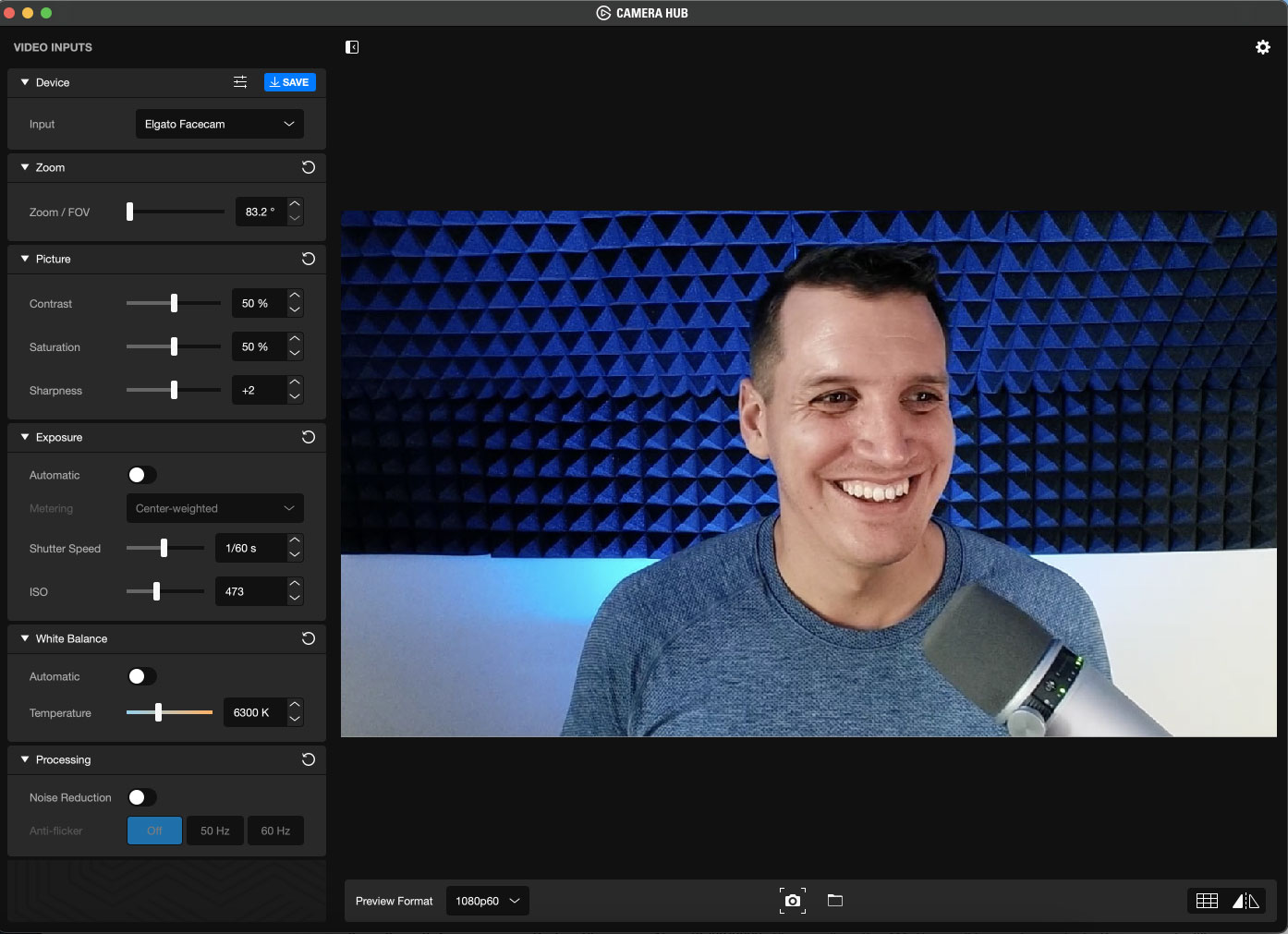Image resolution: width=1288 pixels, height=934 pixels.
Task: Click the ISO value field
Action: (x=248, y=591)
